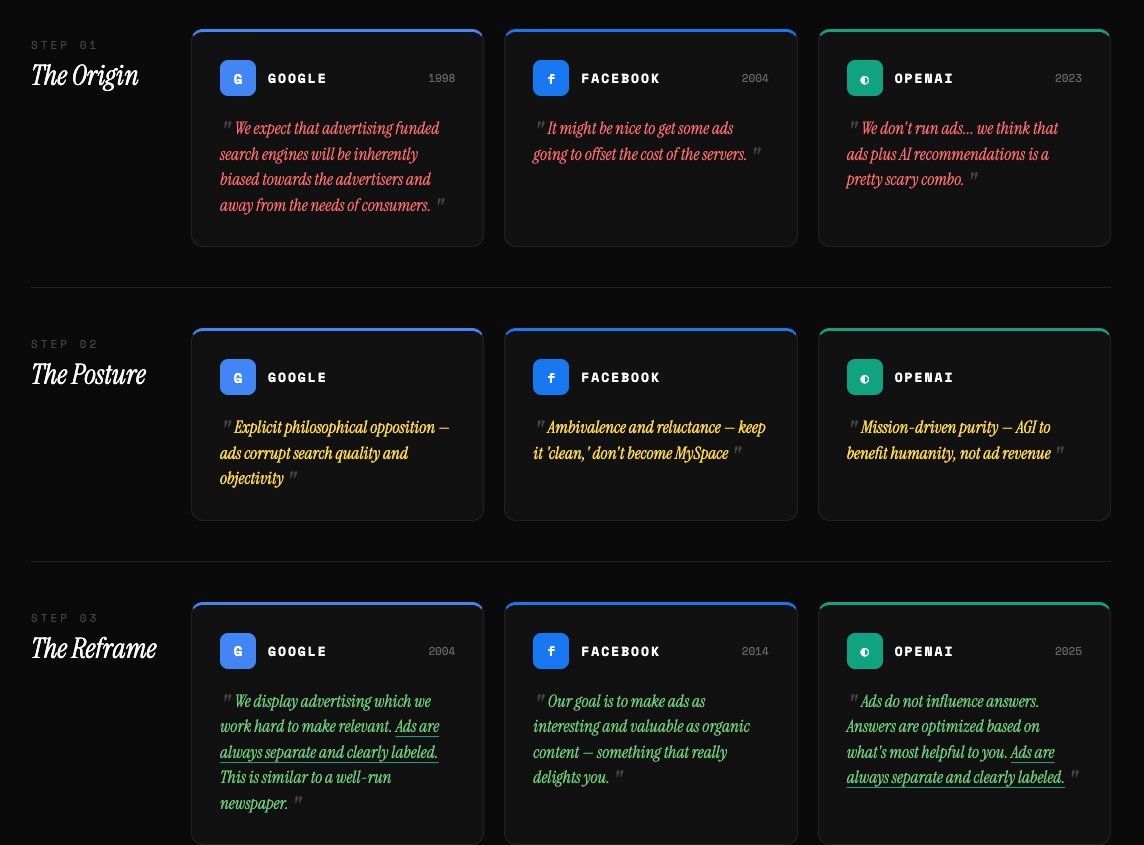Click 'The Reframe' heading
Image resolution: width=1144 pixels, height=845 pixels.
[93, 648]
